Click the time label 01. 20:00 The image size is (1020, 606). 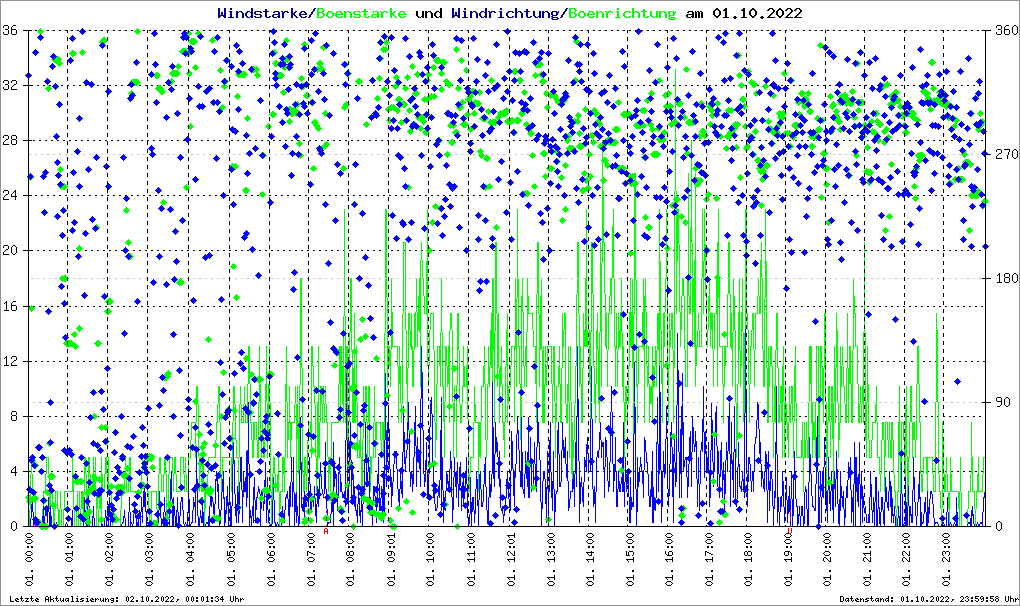pos(827,560)
